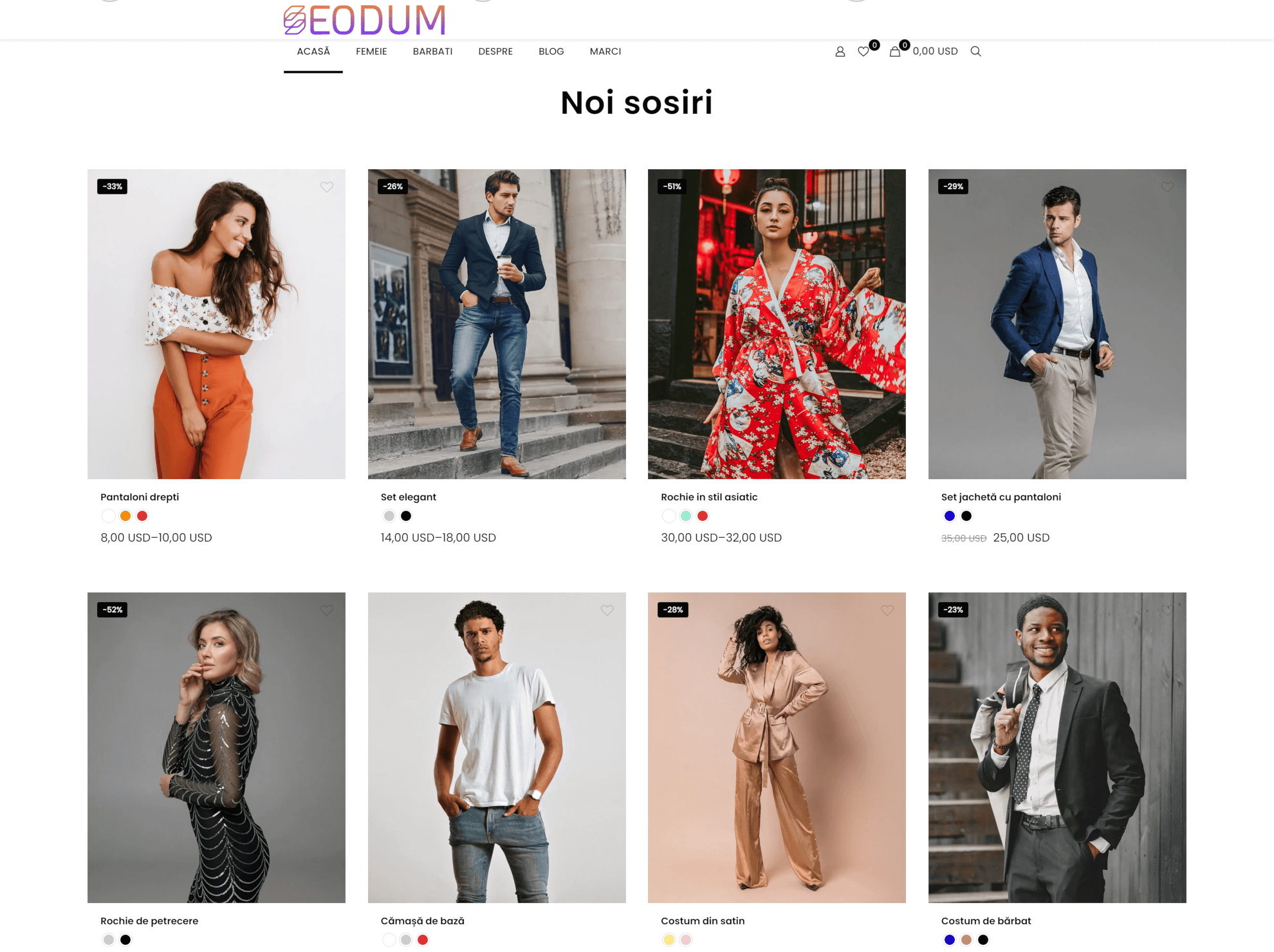Open the Rochie in stil asiatic product title

click(x=709, y=497)
